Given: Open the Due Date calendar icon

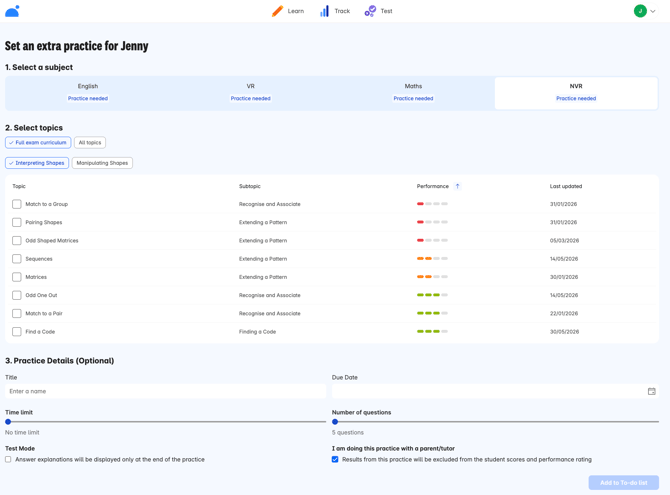Looking at the screenshot, I should (651, 391).
